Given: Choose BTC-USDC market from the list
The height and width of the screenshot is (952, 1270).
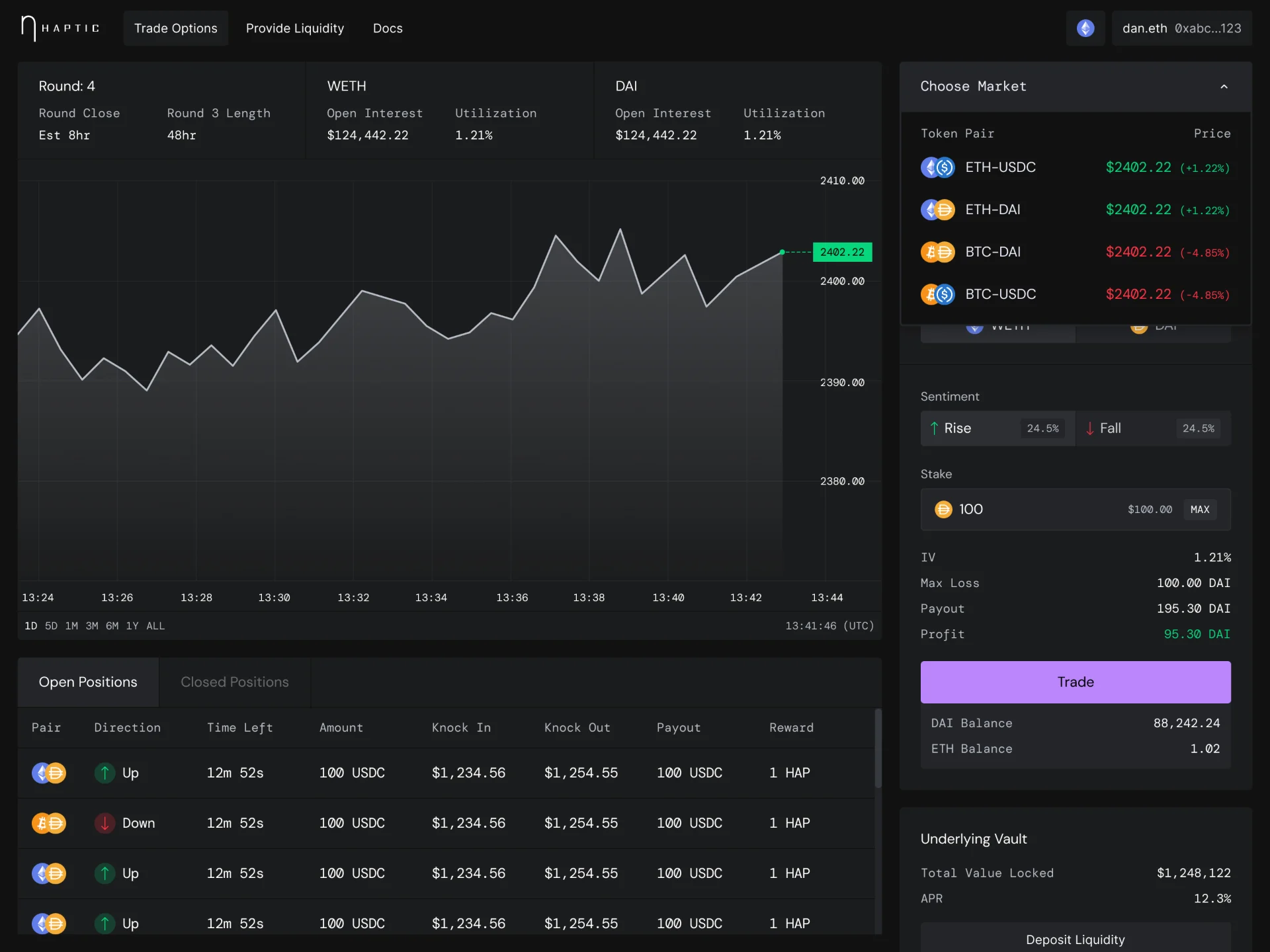Looking at the screenshot, I should coord(1076,294).
